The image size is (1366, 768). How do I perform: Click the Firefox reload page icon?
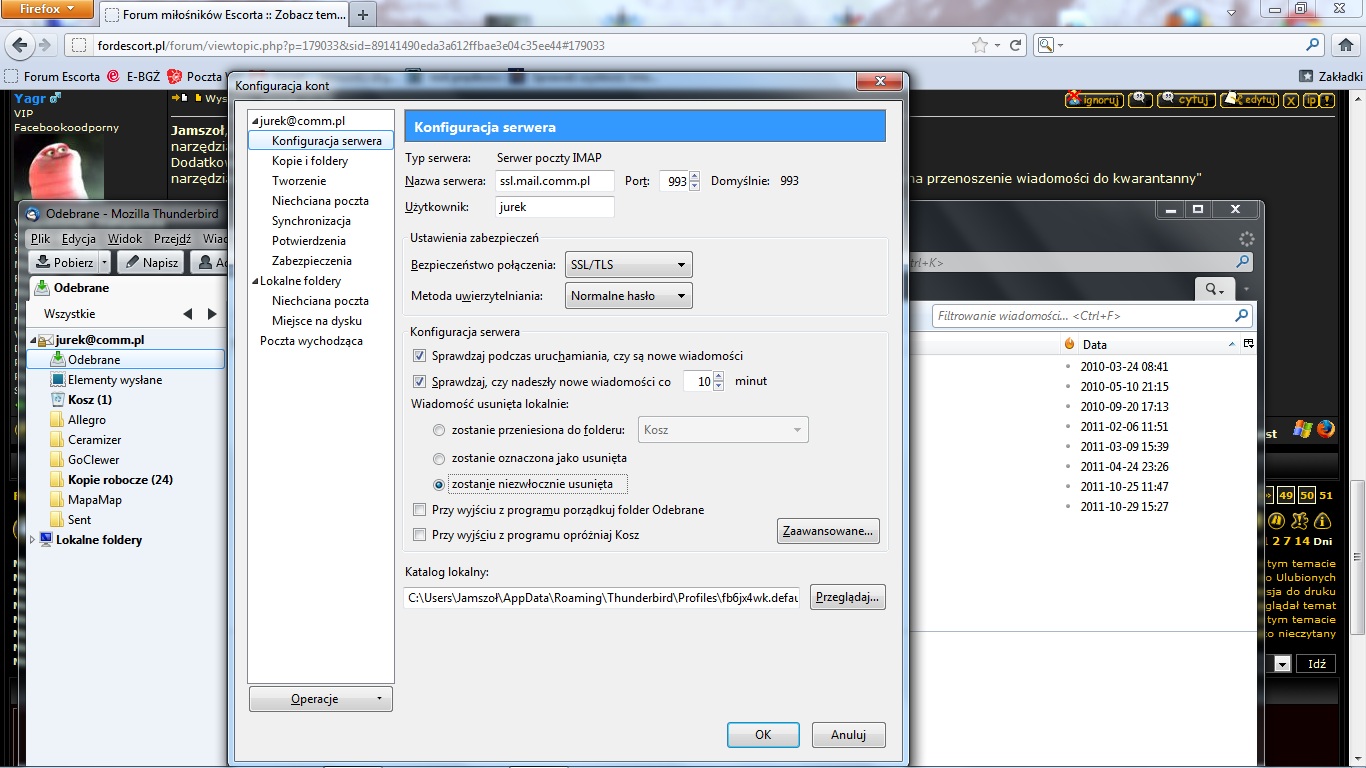(1015, 45)
